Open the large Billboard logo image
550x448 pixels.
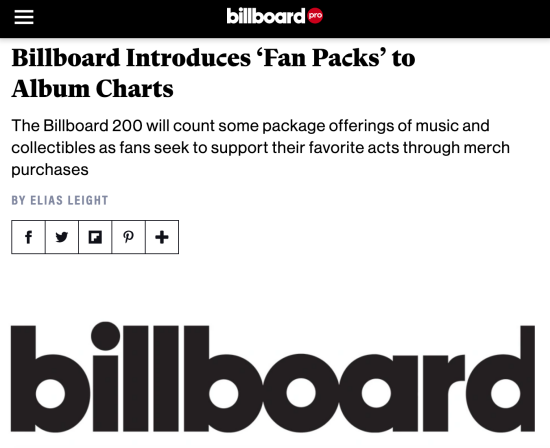[273, 377]
